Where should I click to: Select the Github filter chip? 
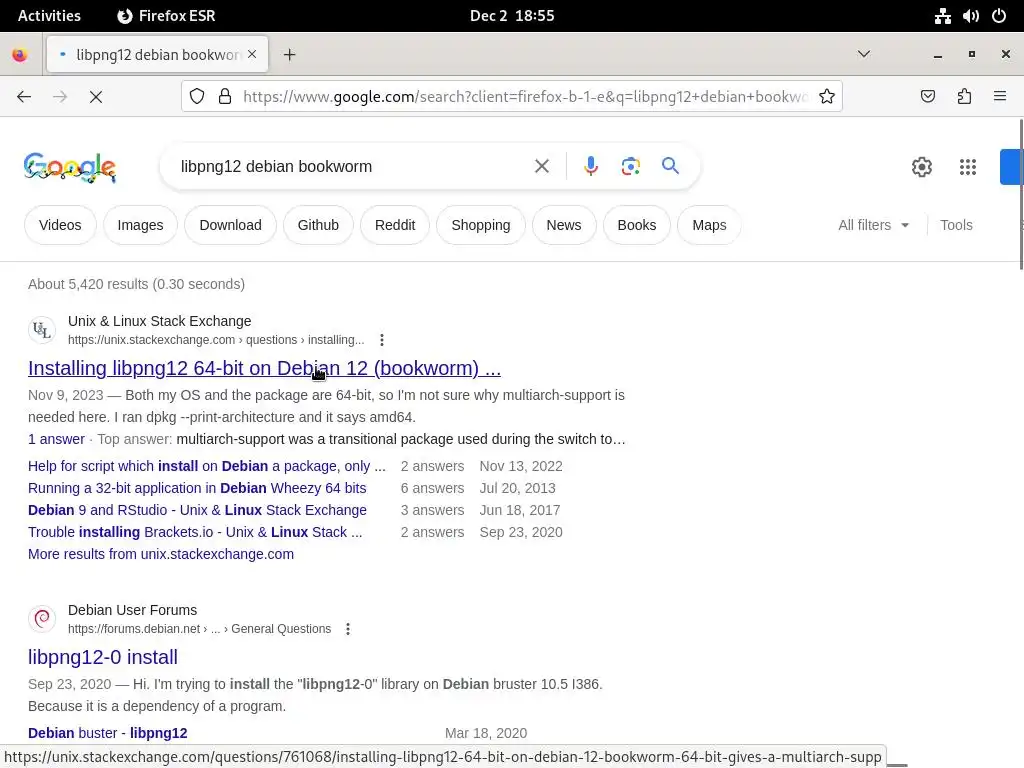318,225
